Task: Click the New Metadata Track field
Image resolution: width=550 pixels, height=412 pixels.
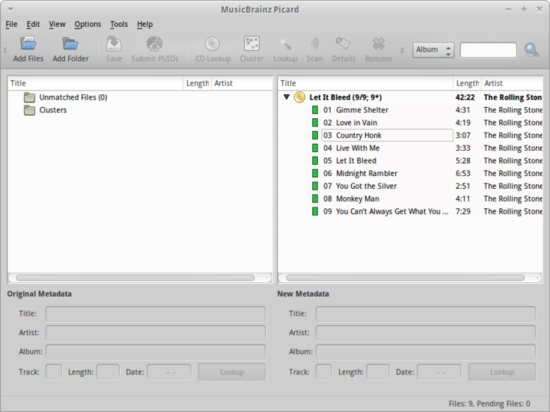Action: [323, 372]
